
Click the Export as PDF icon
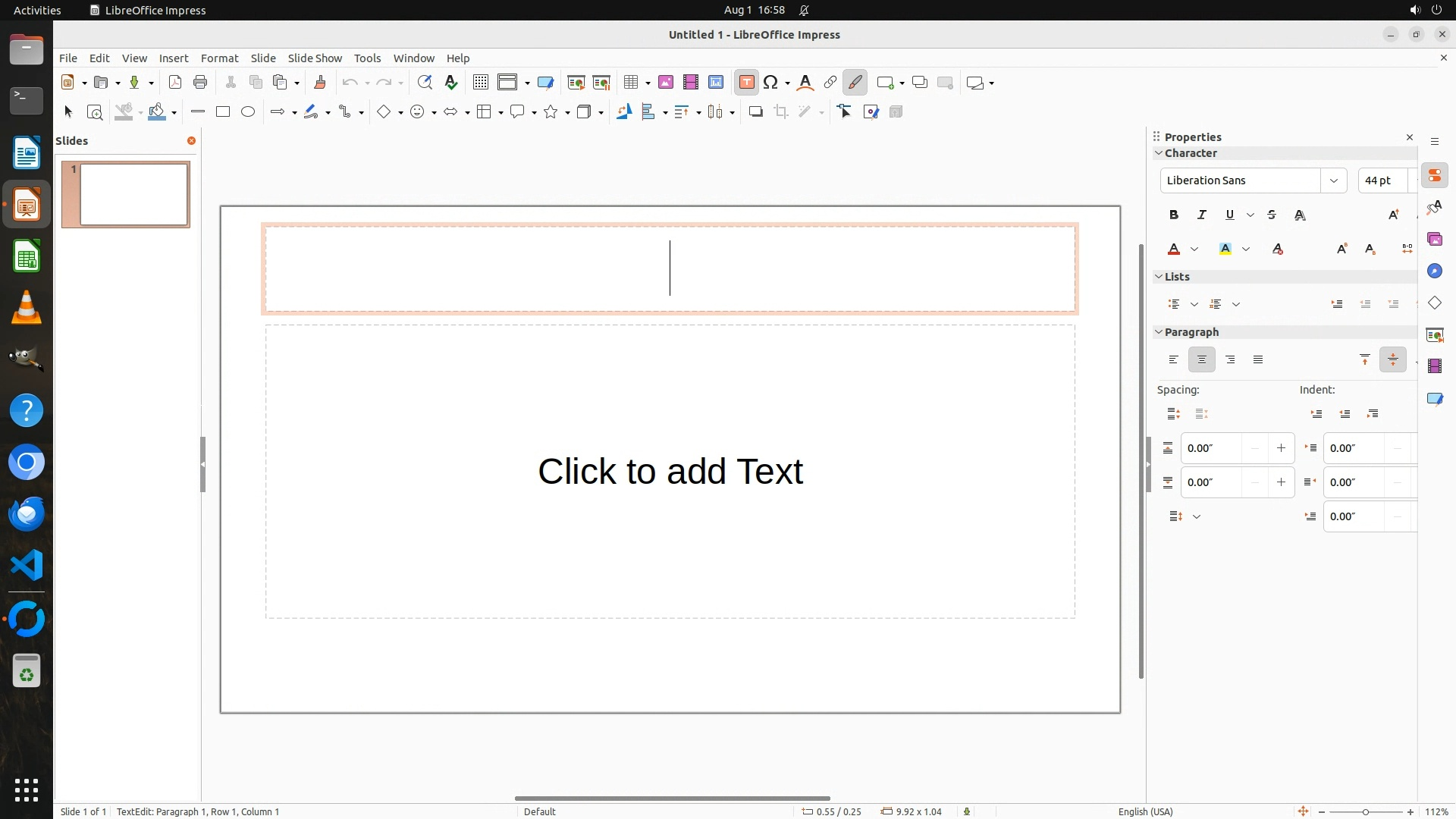175,83
